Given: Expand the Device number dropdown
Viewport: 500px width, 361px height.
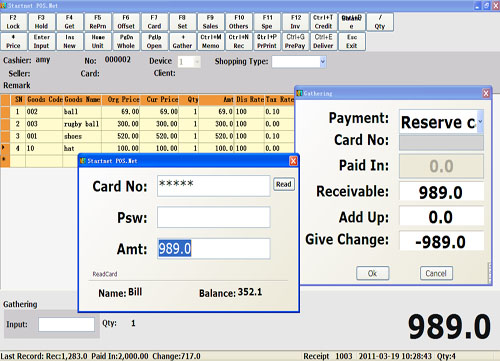Looking at the screenshot, I should [197, 62].
